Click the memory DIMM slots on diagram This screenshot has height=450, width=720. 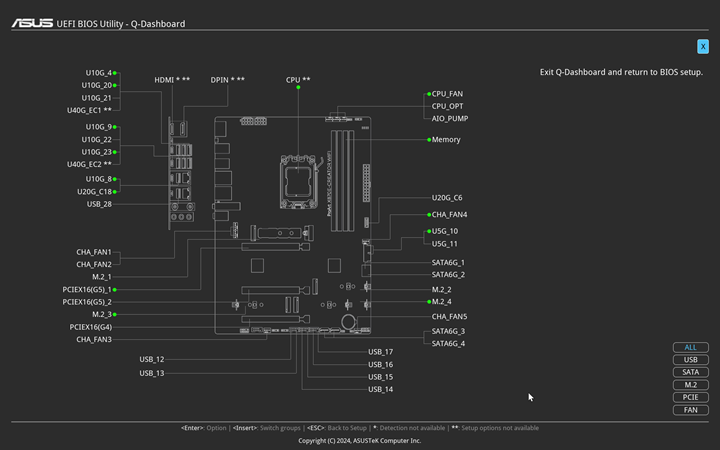343,170
